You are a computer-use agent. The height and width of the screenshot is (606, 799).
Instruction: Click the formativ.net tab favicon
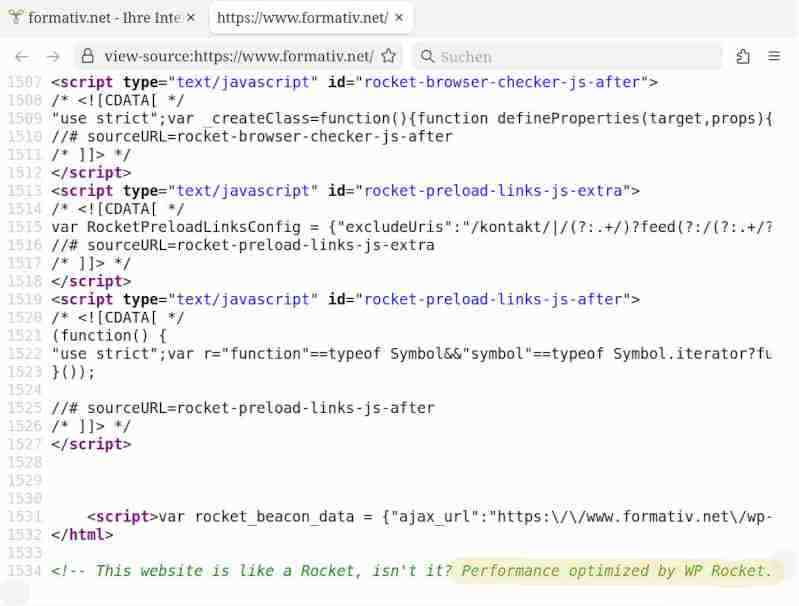pos(15,17)
